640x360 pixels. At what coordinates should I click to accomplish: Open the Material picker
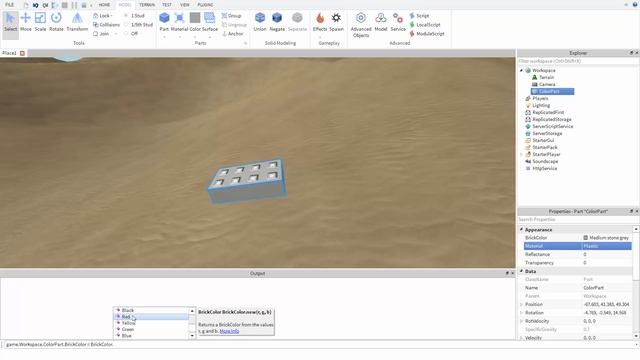tap(179, 22)
